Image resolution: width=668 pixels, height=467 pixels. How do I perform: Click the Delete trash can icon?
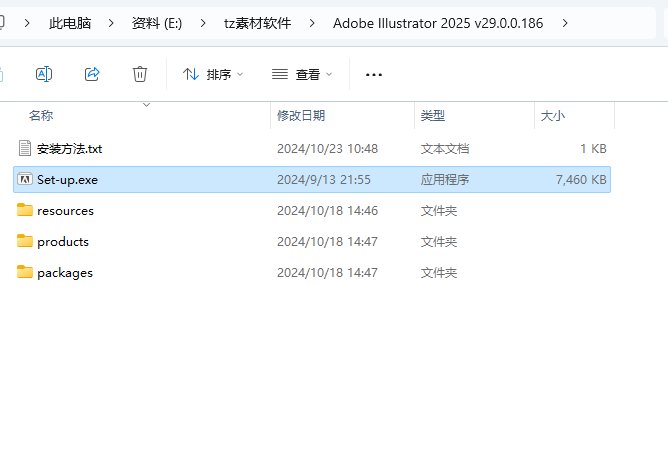click(140, 74)
